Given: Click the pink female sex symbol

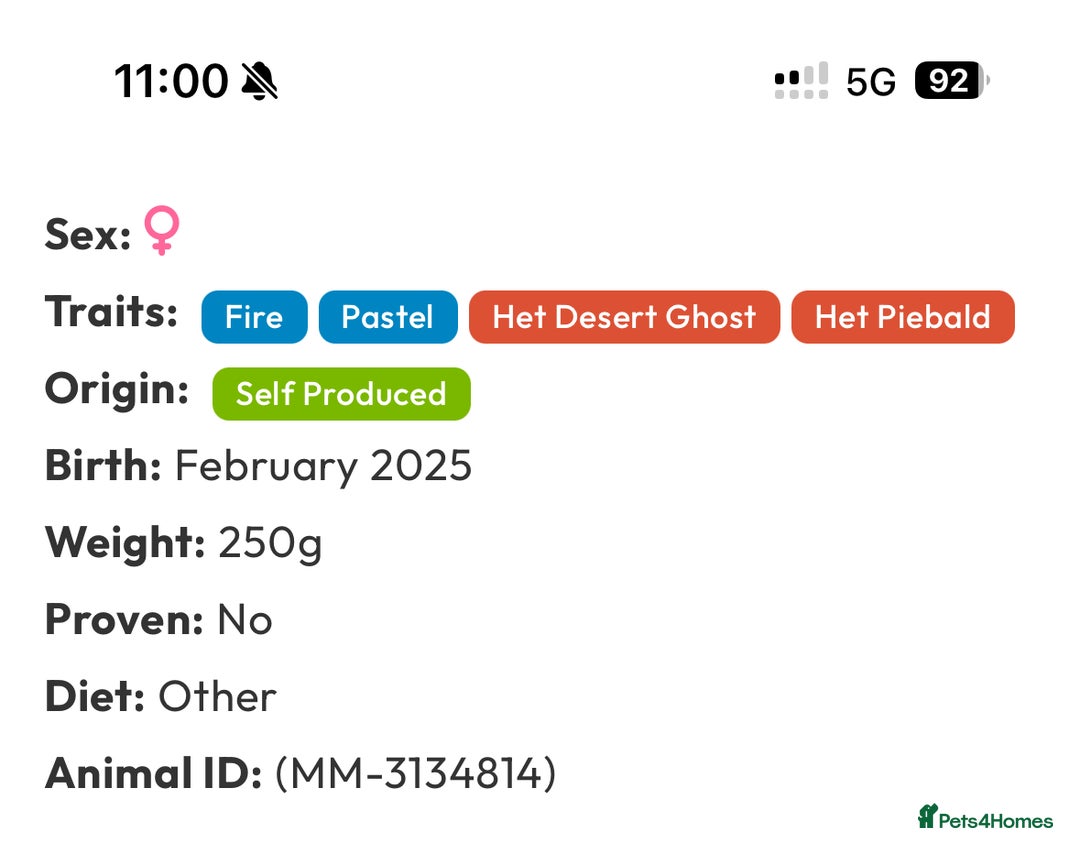Looking at the screenshot, I should coord(162,231).
